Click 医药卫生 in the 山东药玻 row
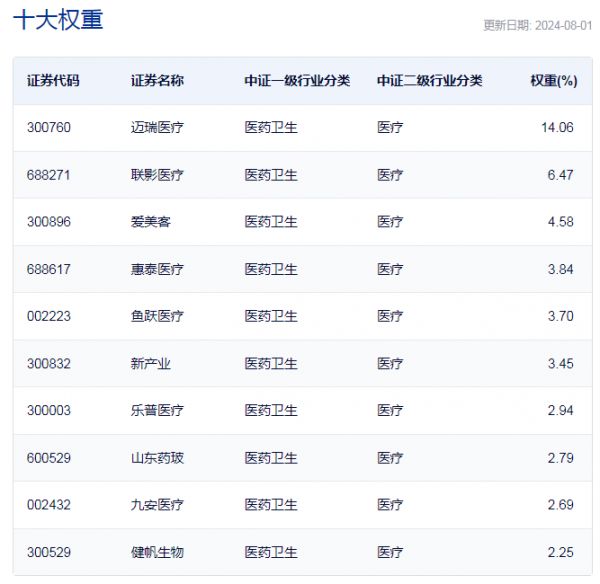Viewport: 600px width, 584px height. point(271,458)
